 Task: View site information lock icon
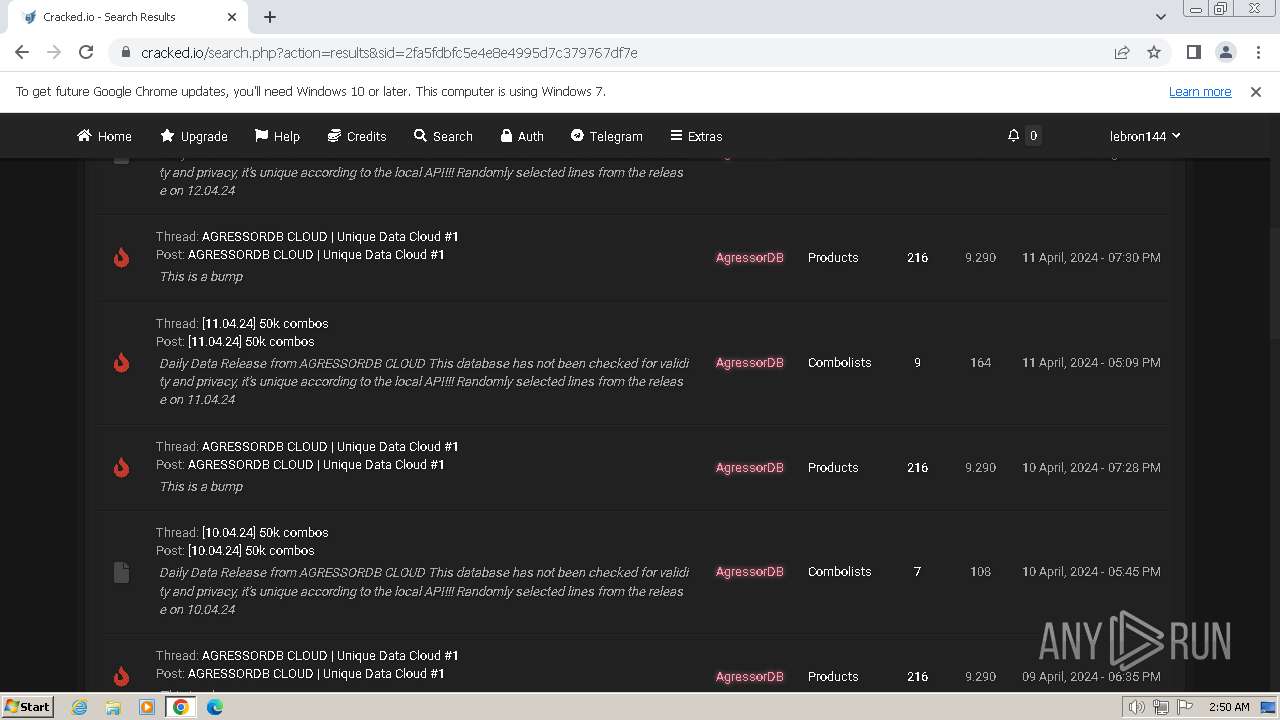(x=125, y=52)
